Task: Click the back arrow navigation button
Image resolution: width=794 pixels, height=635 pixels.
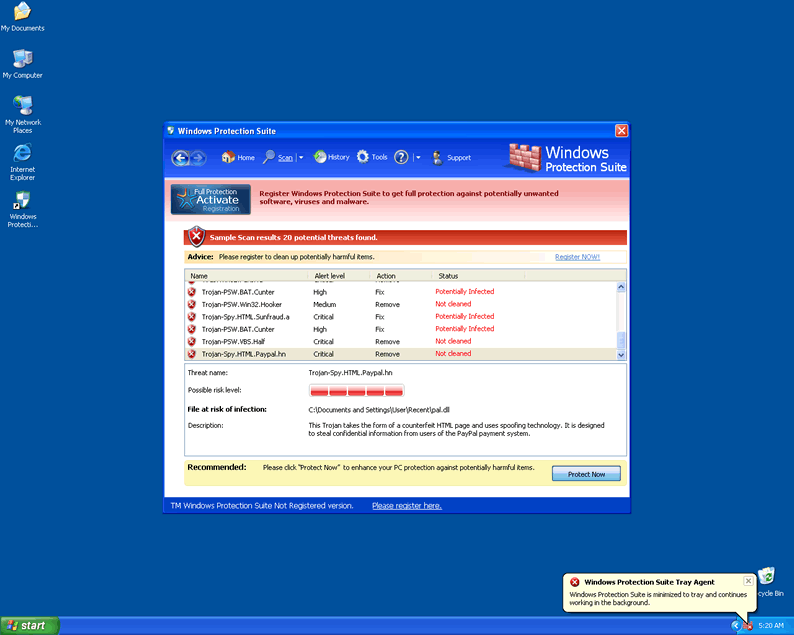Action: point(180,157)
